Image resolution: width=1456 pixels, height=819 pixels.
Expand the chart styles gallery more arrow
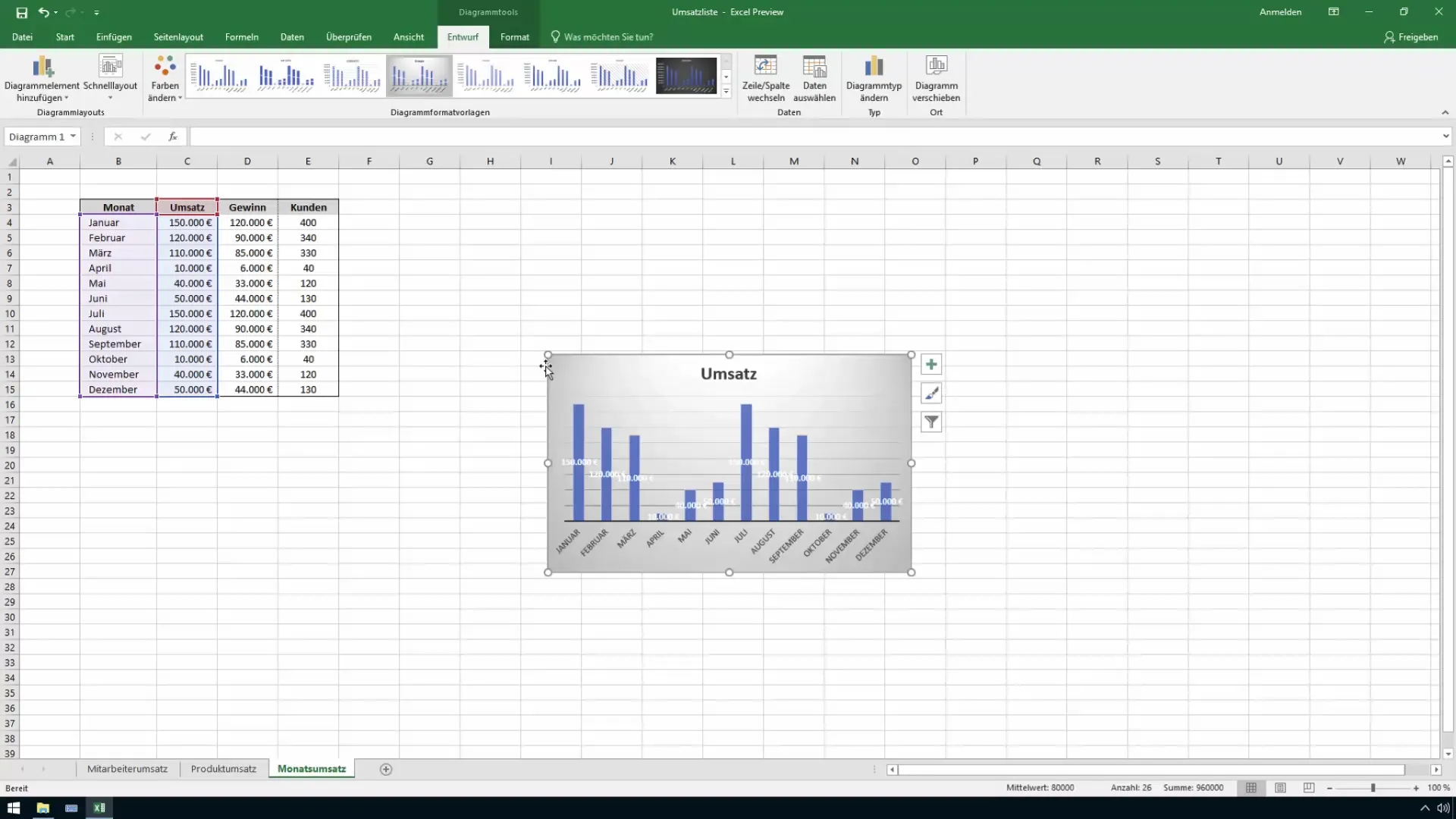tap(726, 91)
